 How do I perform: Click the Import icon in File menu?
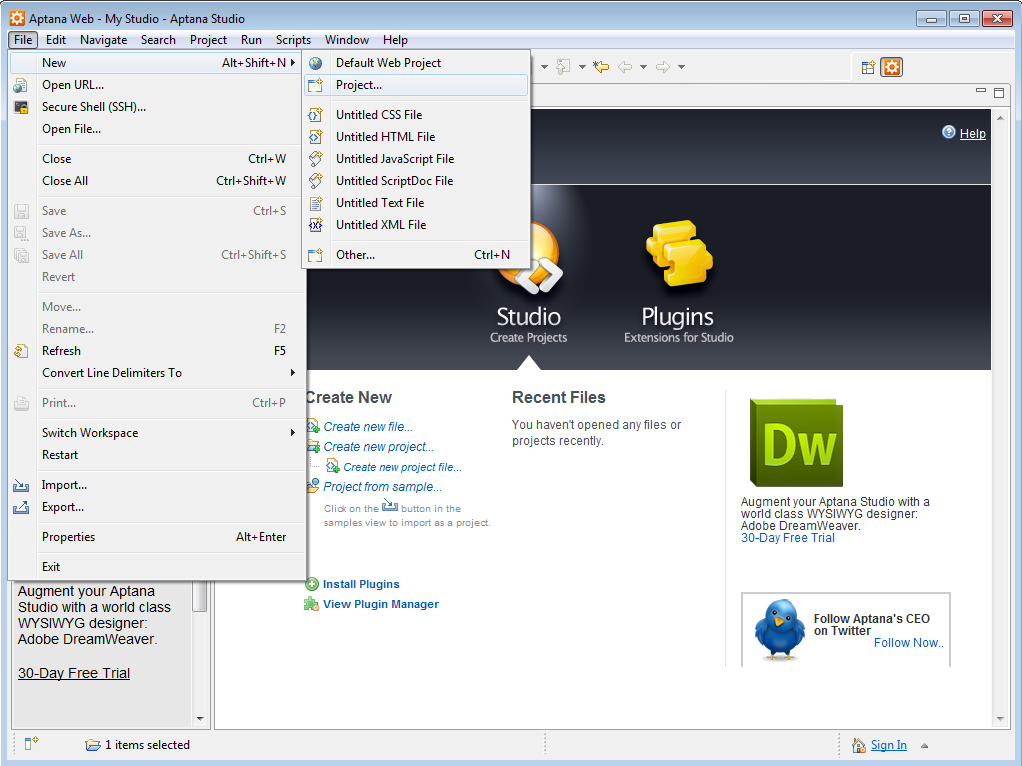pyautogui.click(x=21, y=486)
